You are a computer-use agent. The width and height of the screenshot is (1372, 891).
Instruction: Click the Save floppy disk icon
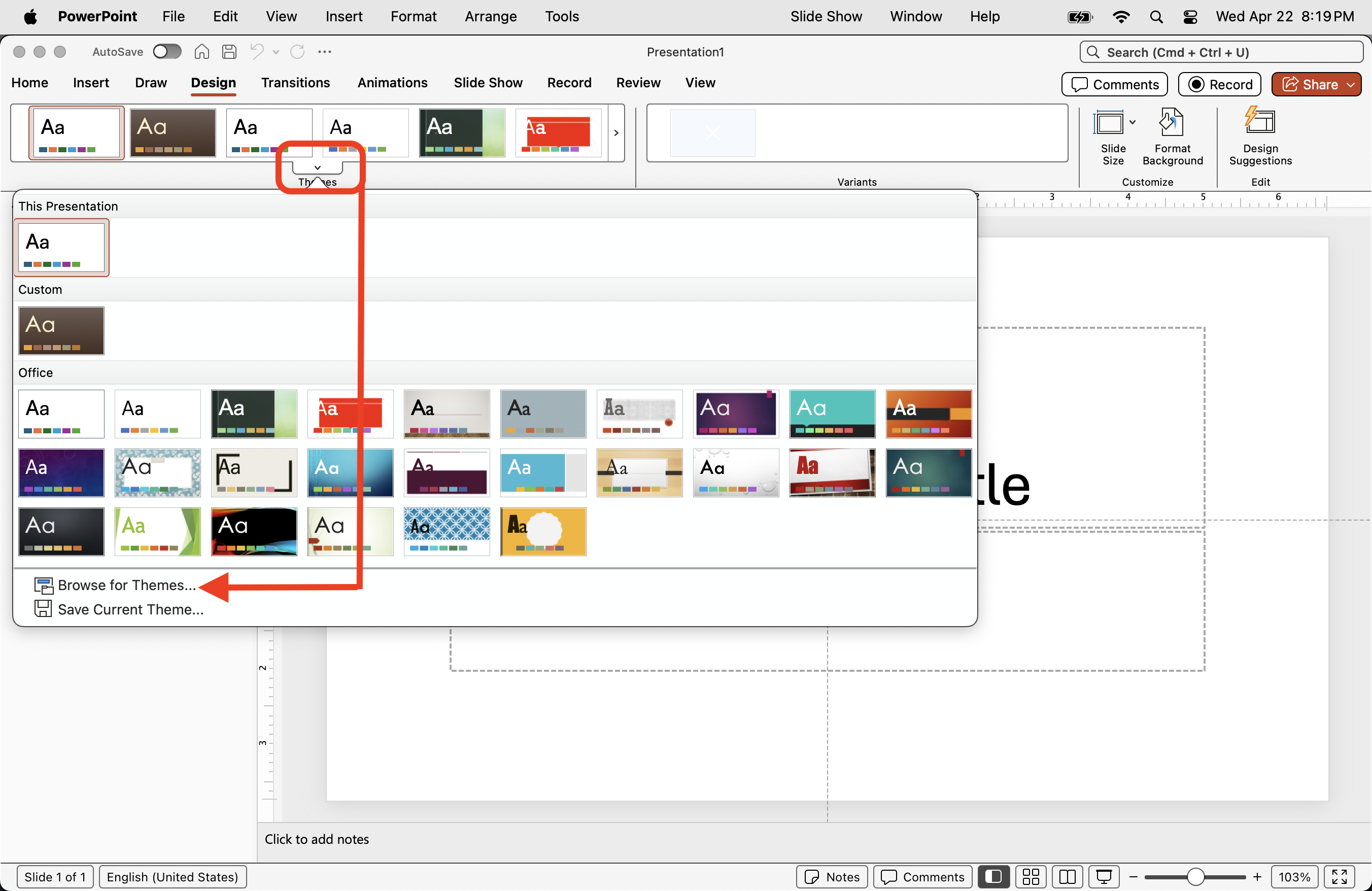(229, 52)
